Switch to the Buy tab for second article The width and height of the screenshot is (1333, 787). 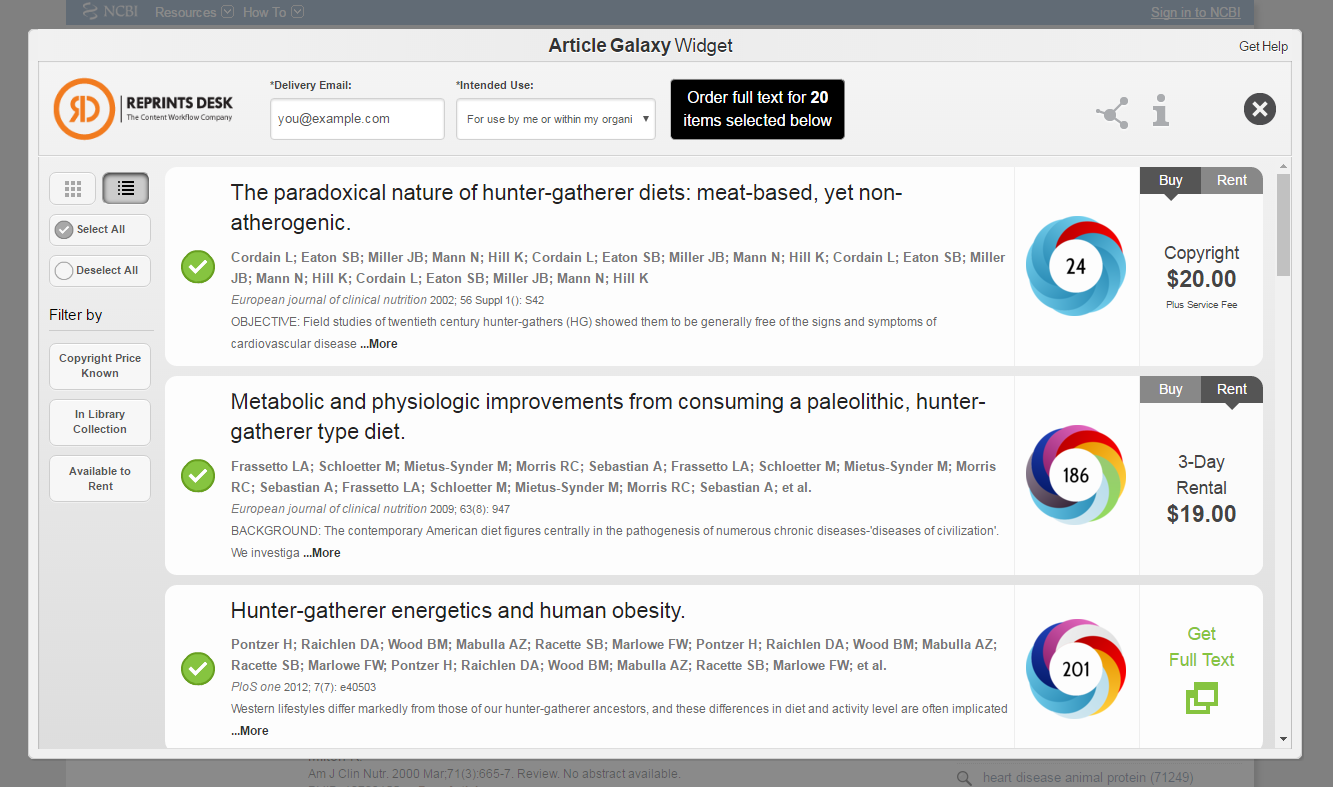tap(1169, 389)
